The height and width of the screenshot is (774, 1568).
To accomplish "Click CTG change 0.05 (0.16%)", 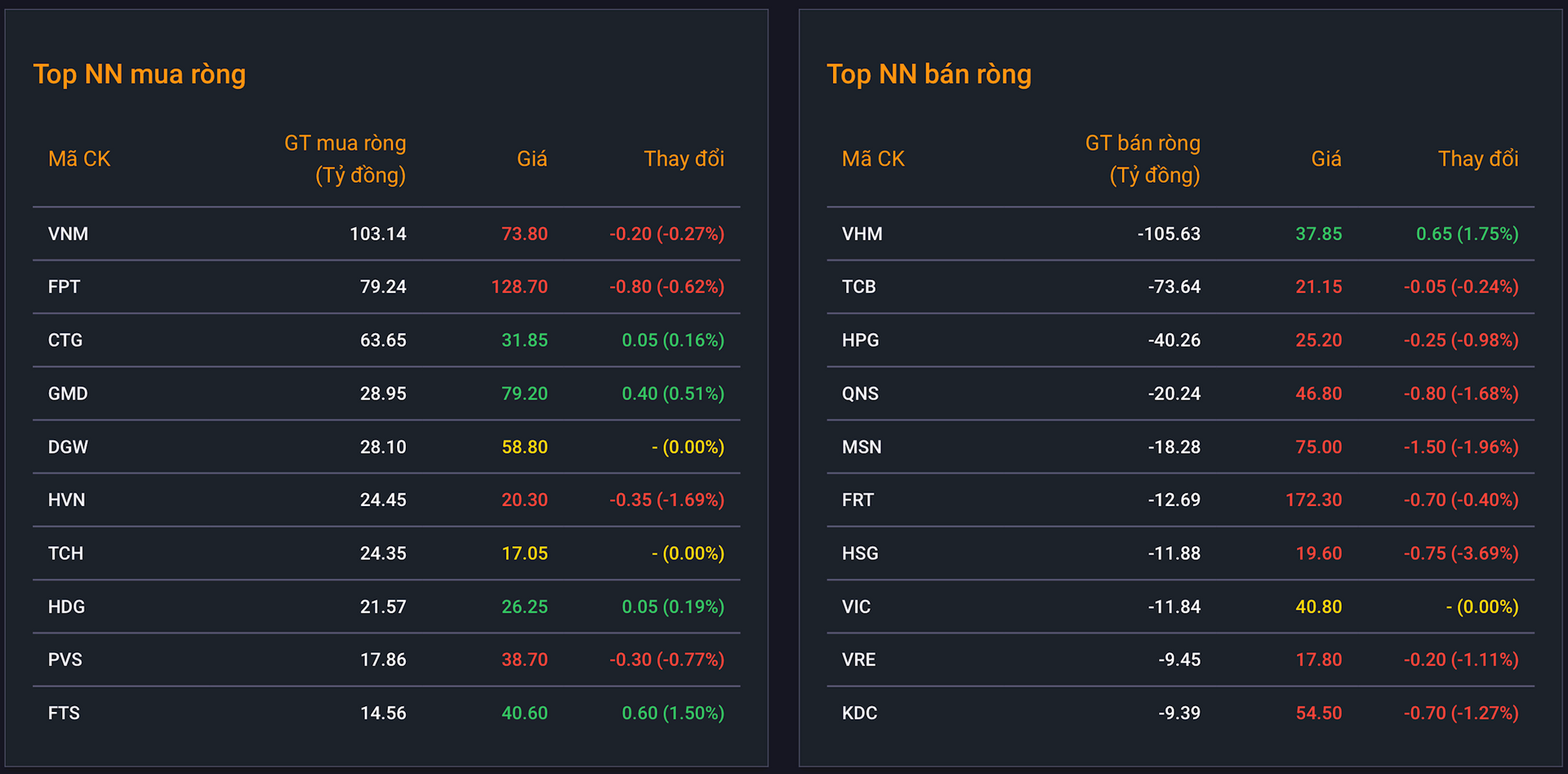I will coord(673,340).
